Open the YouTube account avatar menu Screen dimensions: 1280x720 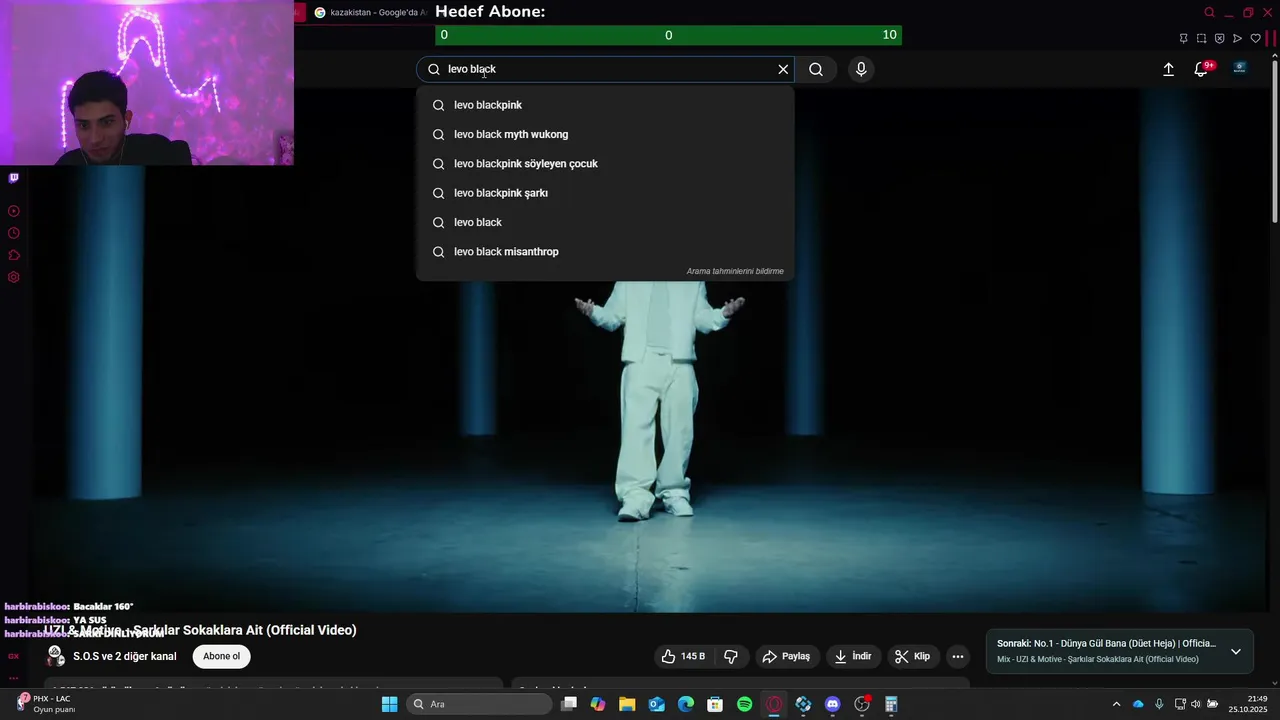coord(1240,68)
